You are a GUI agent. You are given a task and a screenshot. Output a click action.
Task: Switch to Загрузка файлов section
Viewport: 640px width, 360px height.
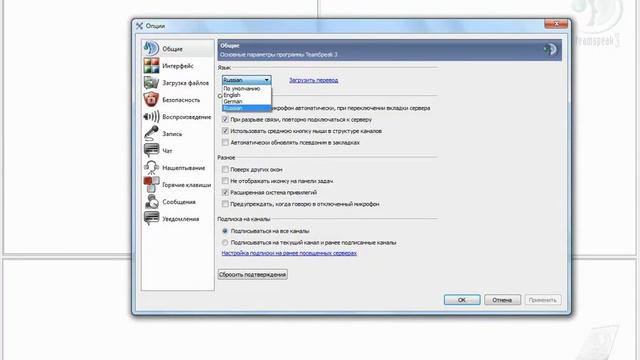click(185, 83)
